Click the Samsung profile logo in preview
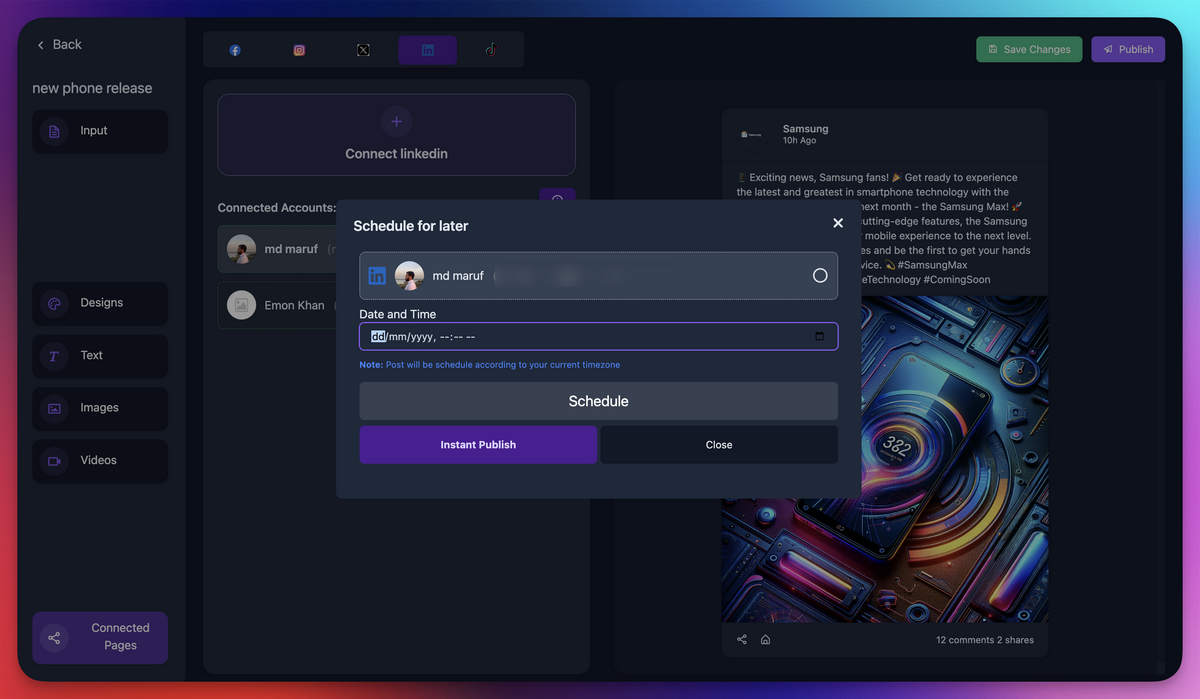1200x699 pixels. (751, 134)
